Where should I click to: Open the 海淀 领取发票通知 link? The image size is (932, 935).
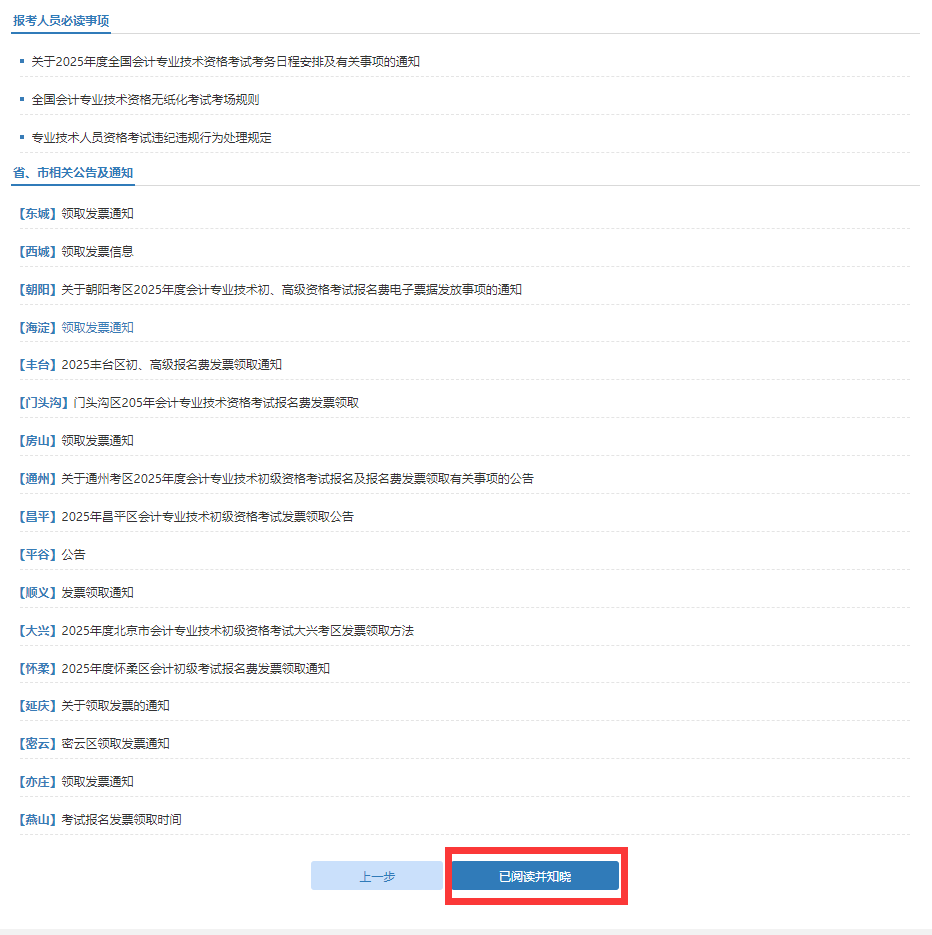(x=97, y=328)
